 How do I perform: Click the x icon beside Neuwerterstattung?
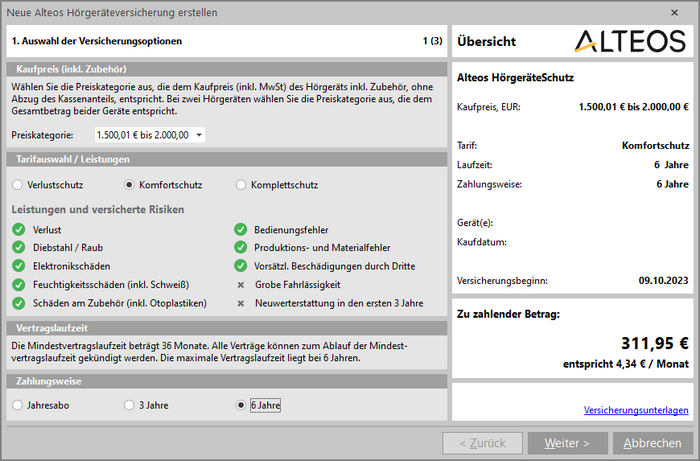(241, 303)
